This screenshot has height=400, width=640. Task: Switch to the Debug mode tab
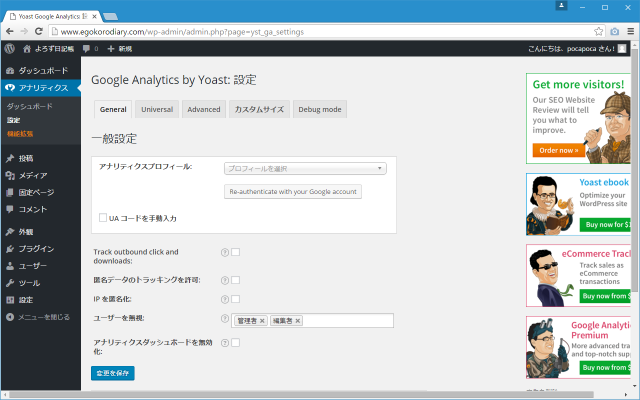click(x=320, y=109)
